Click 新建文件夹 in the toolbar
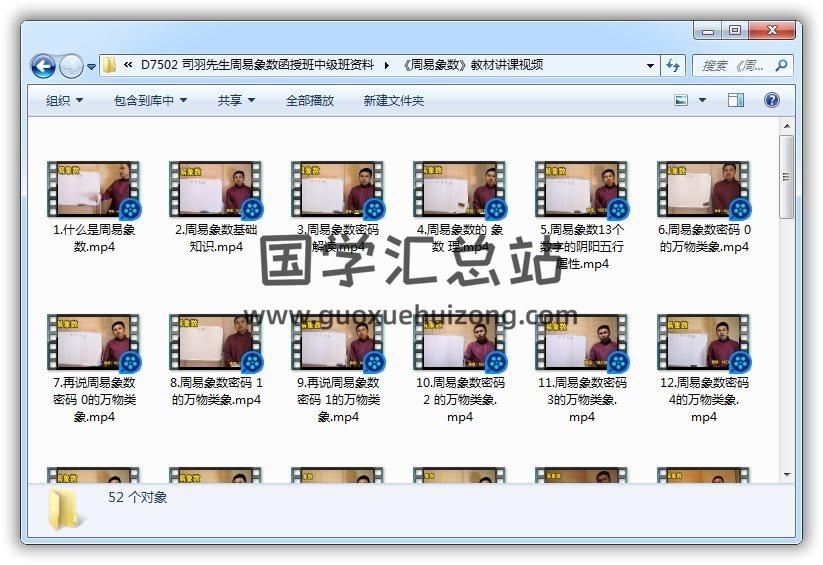The image size is (823, 565). click(x=394, y=100)
